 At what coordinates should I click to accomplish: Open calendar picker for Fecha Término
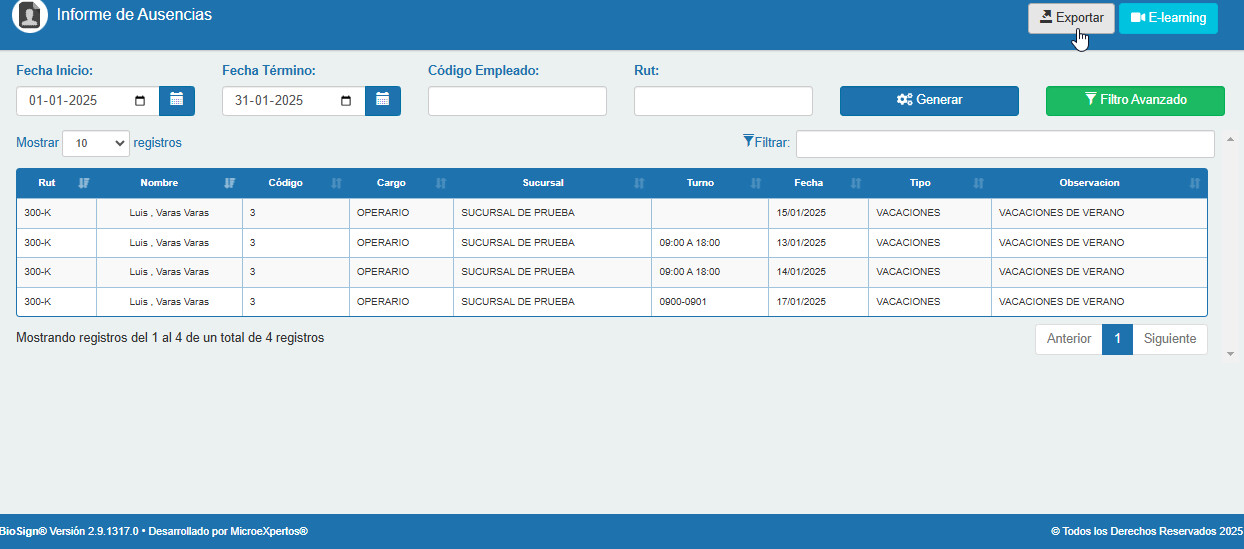(383, 100)
